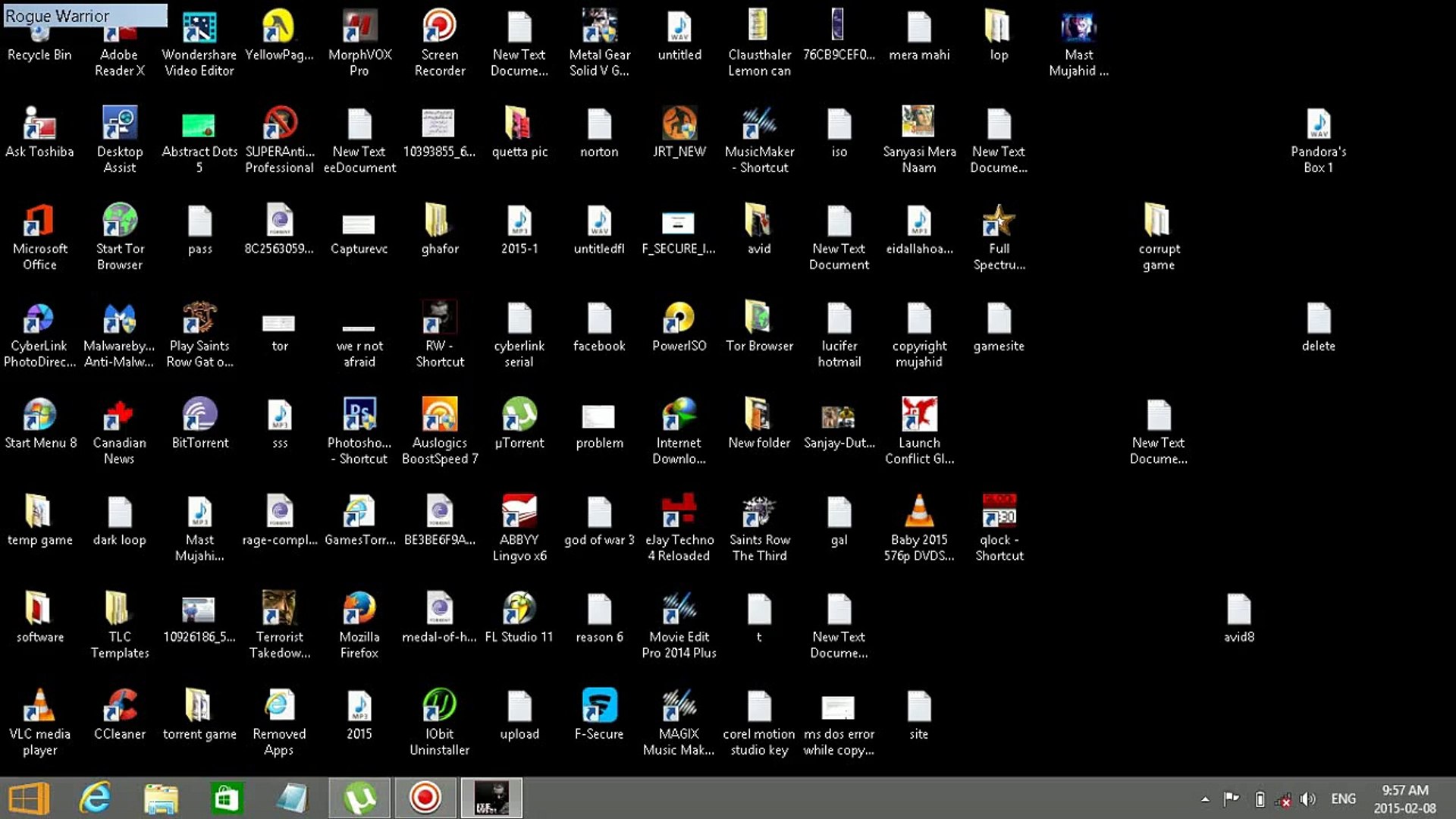Select the avid8 file icon
Viewport: 1456px width, 819px height.
click(x=1238, y=619)
